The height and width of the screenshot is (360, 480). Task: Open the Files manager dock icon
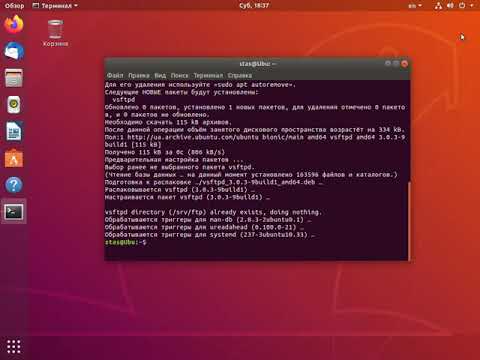point(14,78)
